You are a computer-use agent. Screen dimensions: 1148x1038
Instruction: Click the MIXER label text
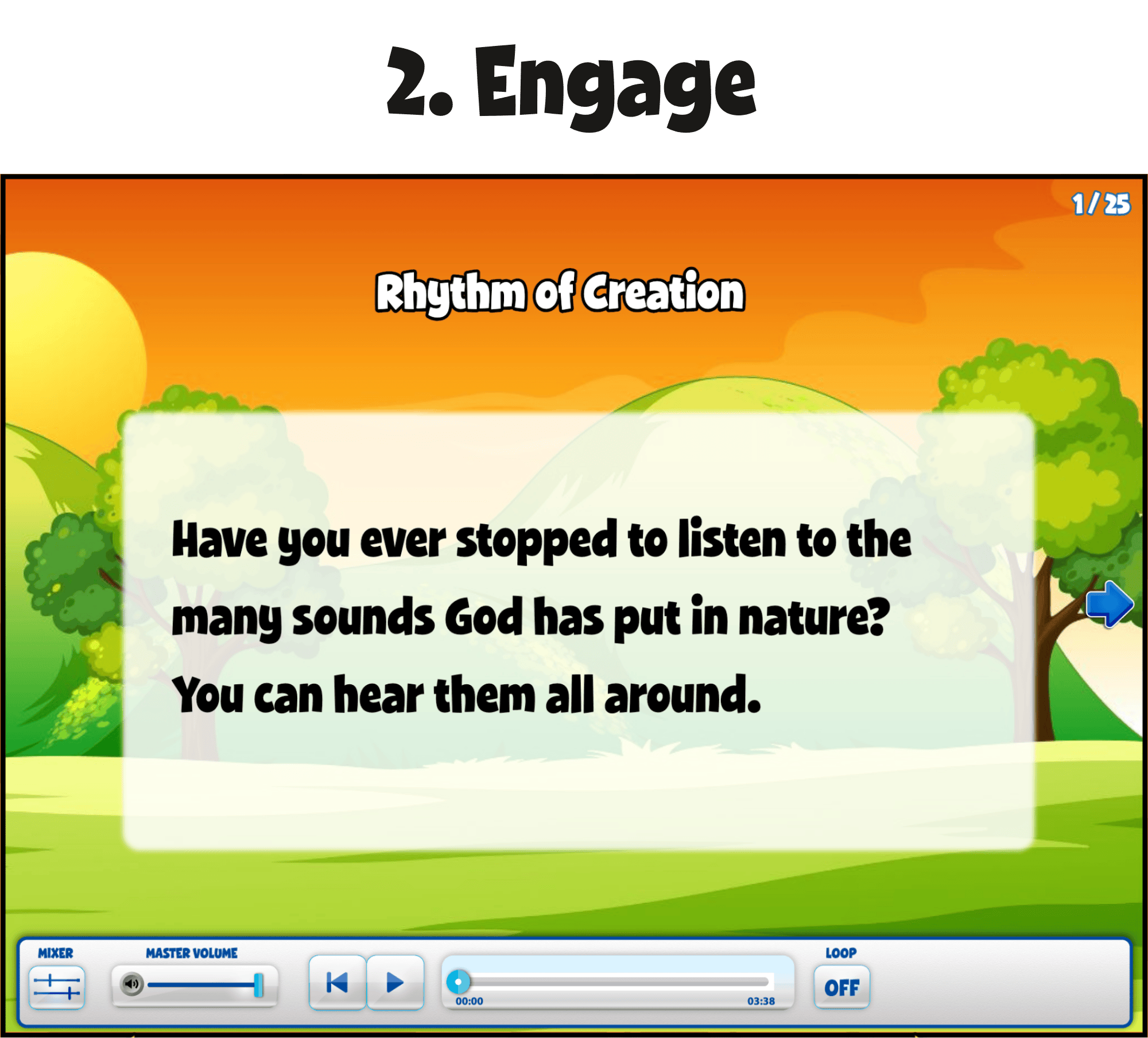pyautogui.click(x=56, y=953)
